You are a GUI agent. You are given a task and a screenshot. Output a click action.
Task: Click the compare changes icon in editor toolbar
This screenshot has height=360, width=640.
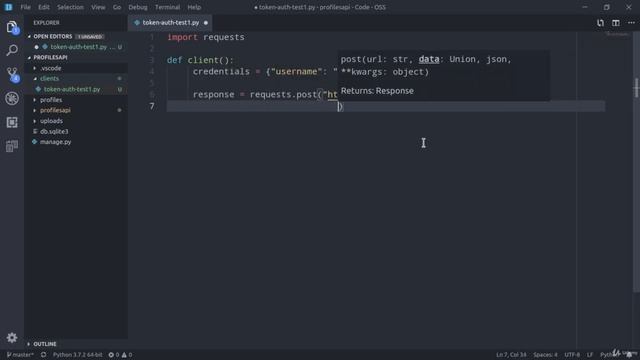[x=600, y=23]
